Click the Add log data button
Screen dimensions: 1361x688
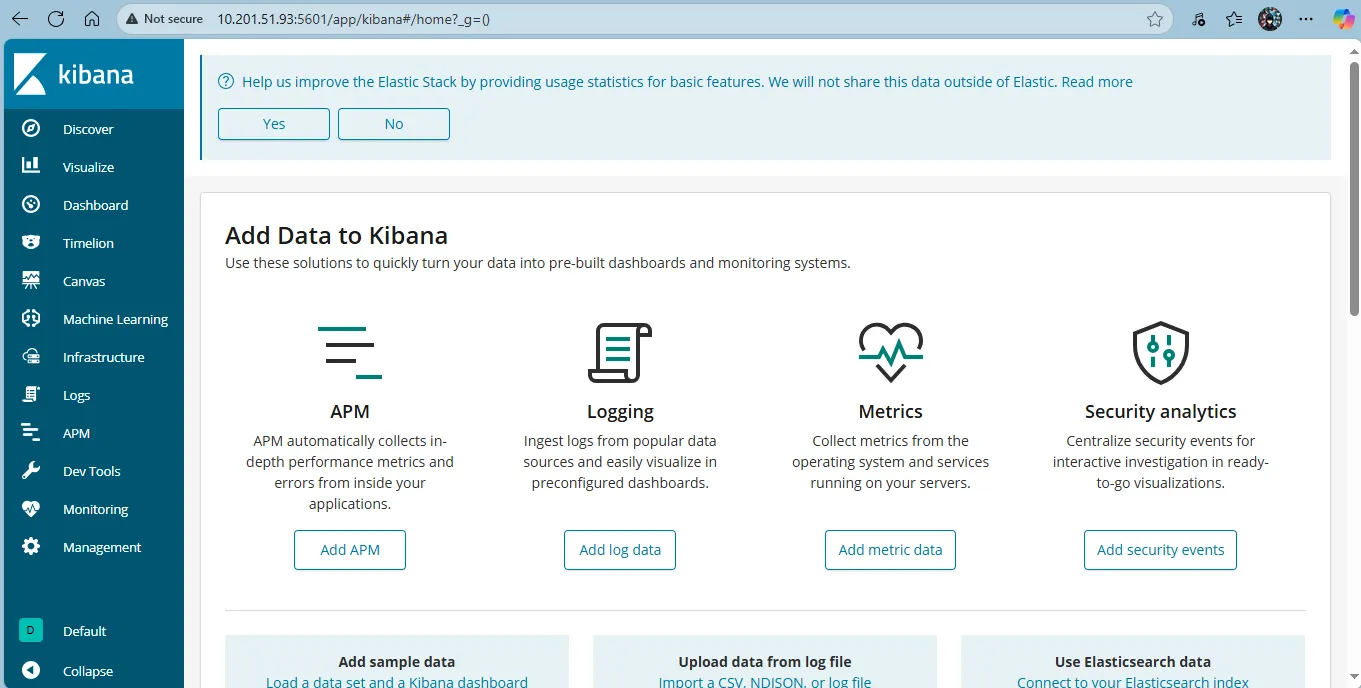click(620, 550)
